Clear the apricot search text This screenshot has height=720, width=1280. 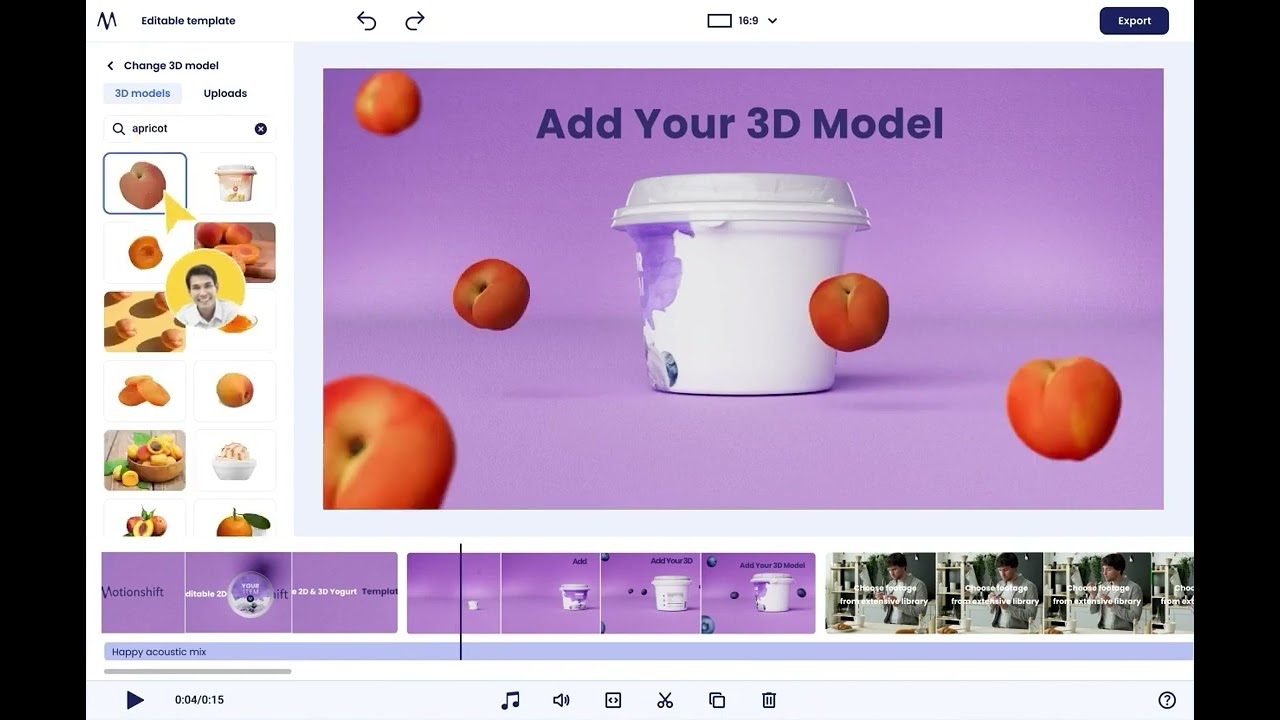261,129
